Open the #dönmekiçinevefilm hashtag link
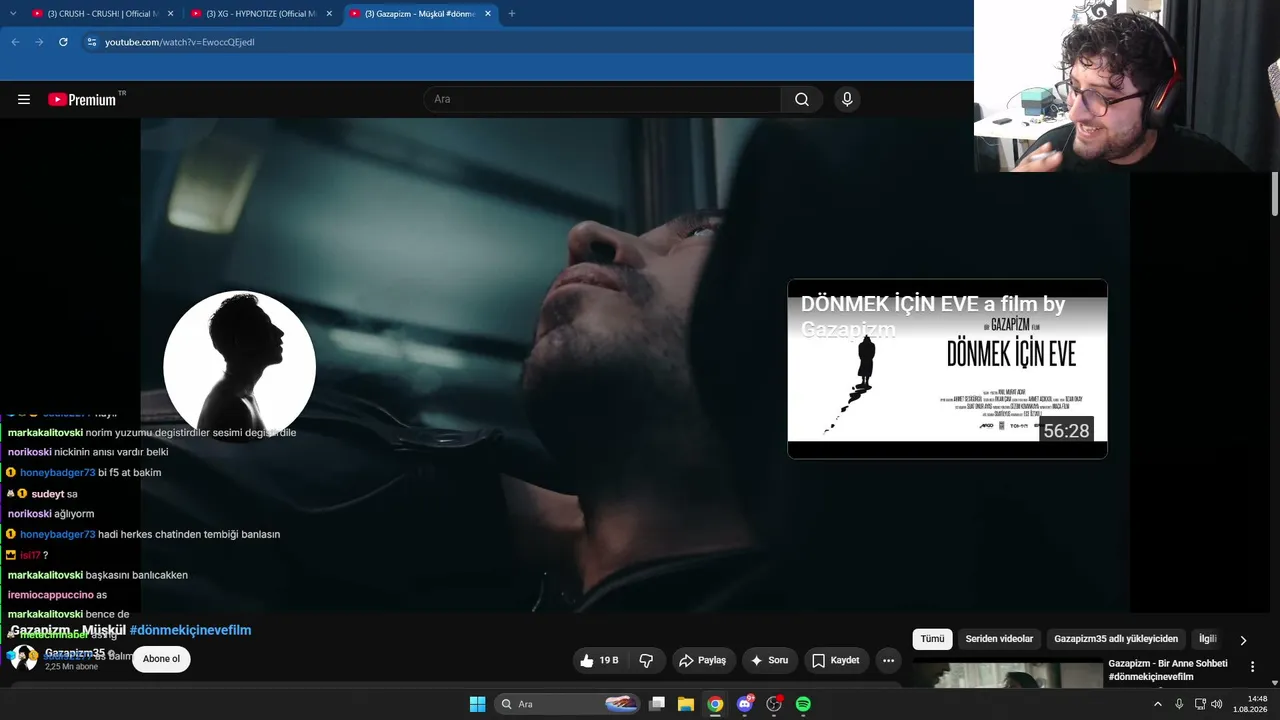The width and height of the screenshot is (1280, 720). (190, 630)
